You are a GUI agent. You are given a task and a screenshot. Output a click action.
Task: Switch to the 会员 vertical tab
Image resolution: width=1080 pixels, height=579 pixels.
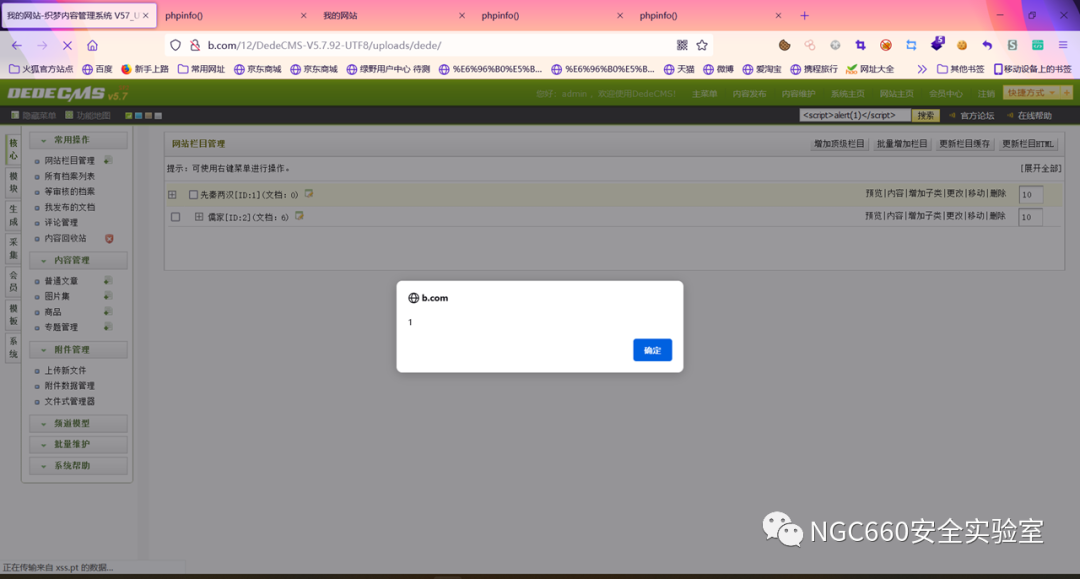tap(13, 282)
